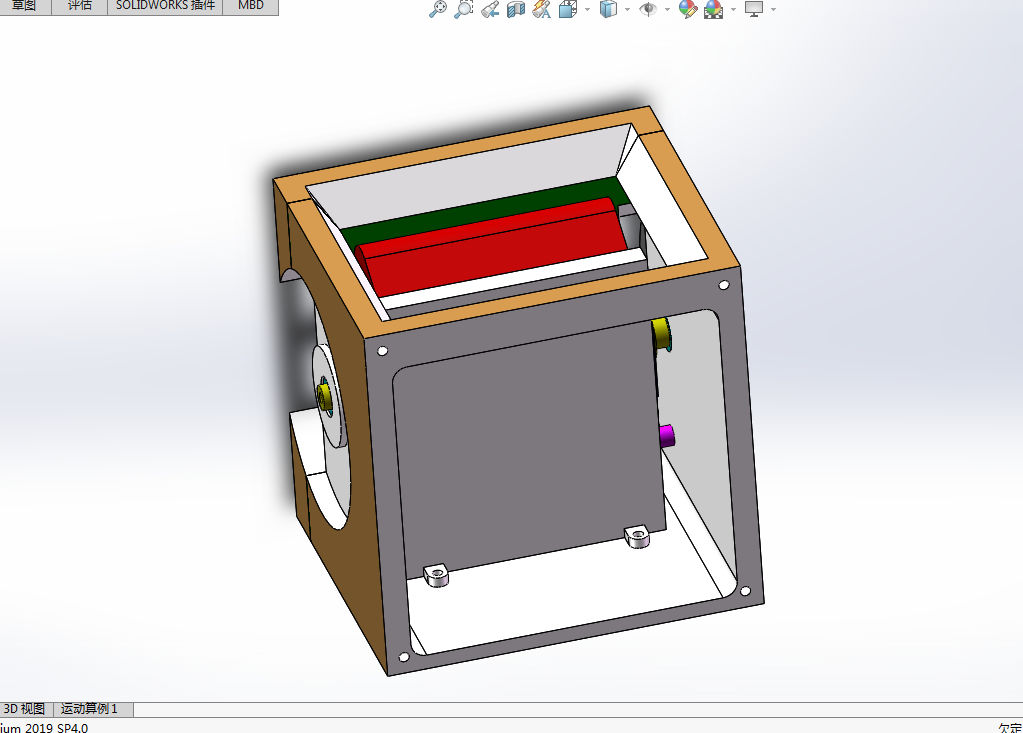The height and width of the screenshot is (733, 1023).
Task: Select the yellow pulley inside the right opening
Action: point(661,334)
